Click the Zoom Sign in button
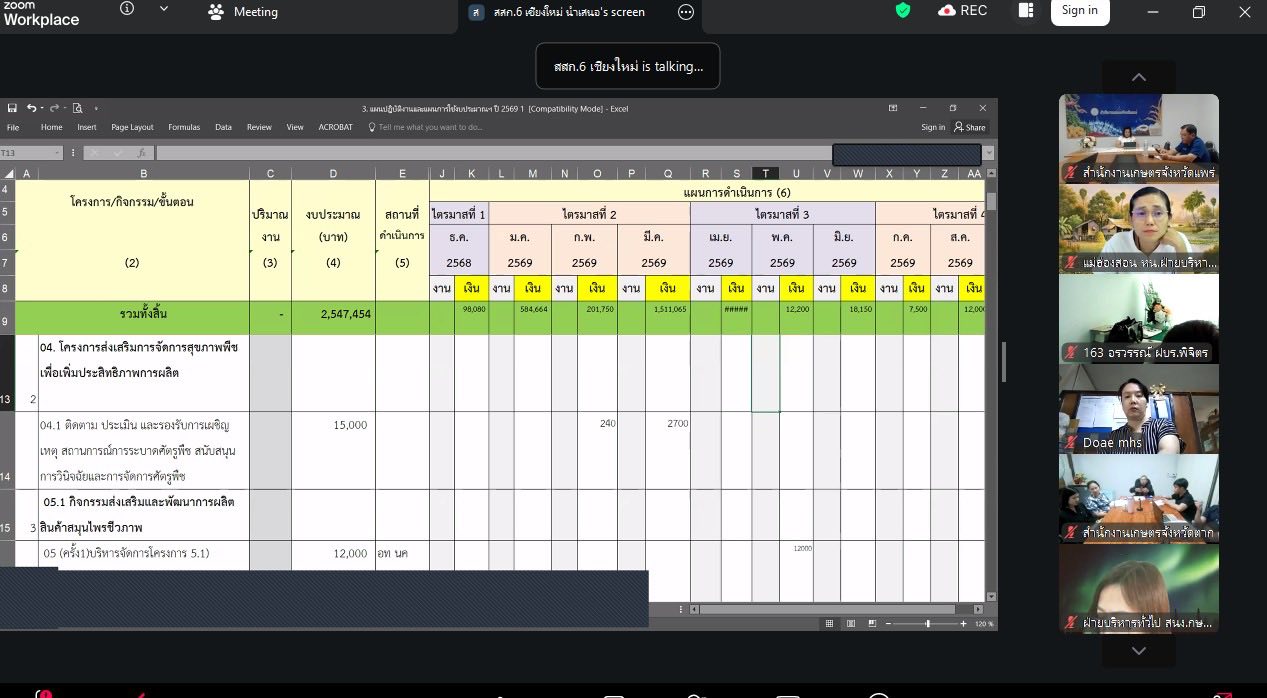The width and height of the screenshot is (1267, 698). point(1079,11)
